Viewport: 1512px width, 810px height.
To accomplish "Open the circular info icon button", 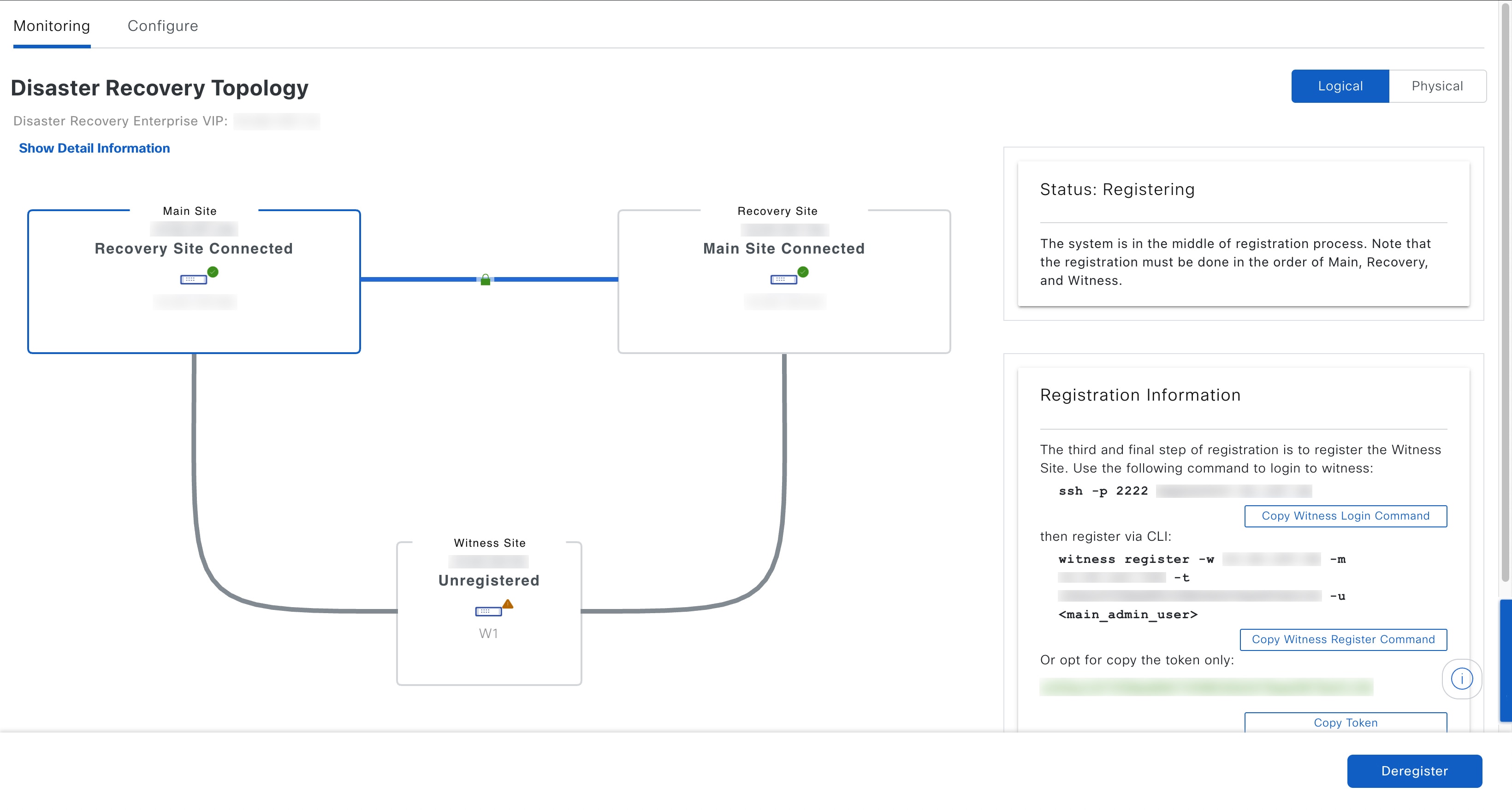I will tap(1462, 679).
